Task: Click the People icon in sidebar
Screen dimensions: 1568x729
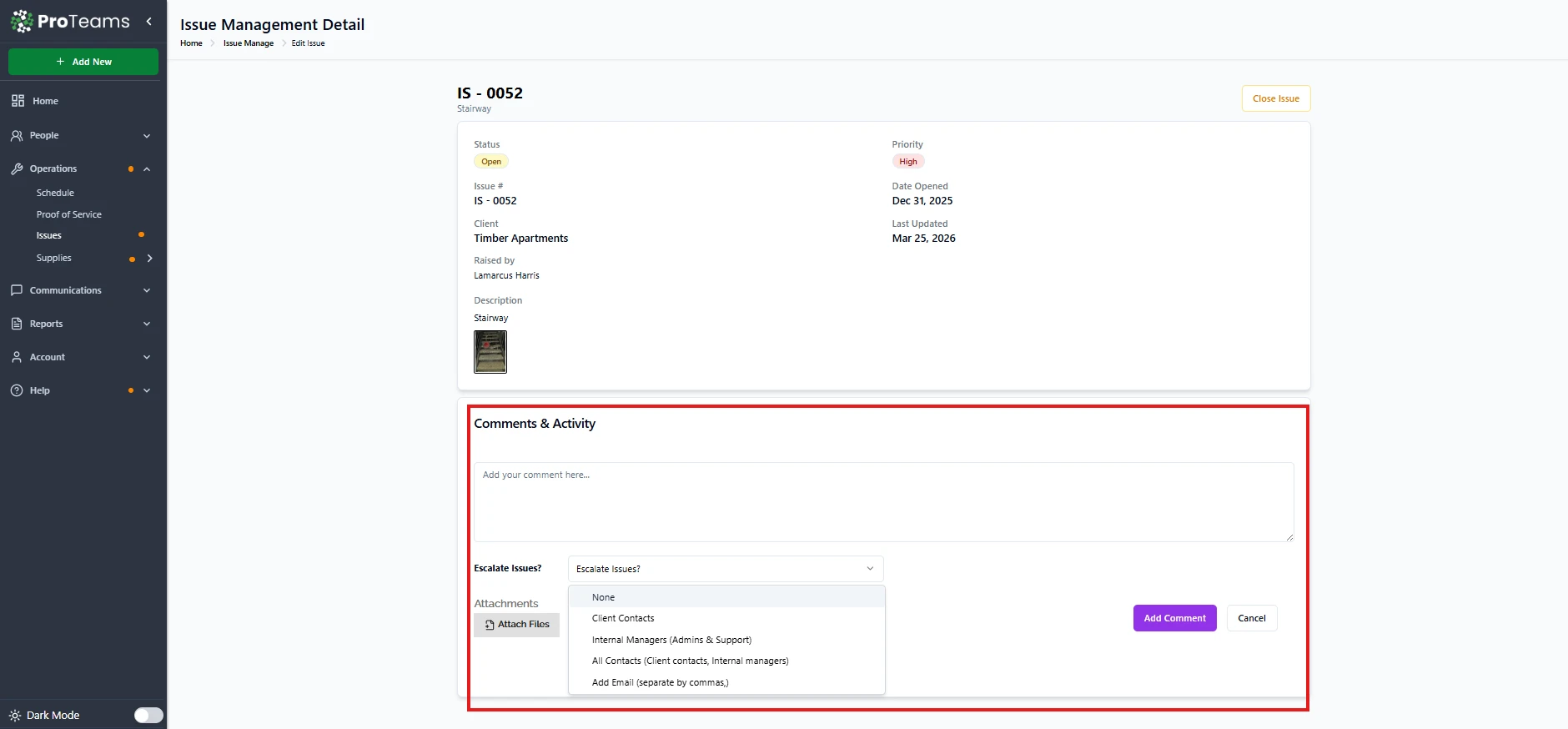Action: [17, 135]
